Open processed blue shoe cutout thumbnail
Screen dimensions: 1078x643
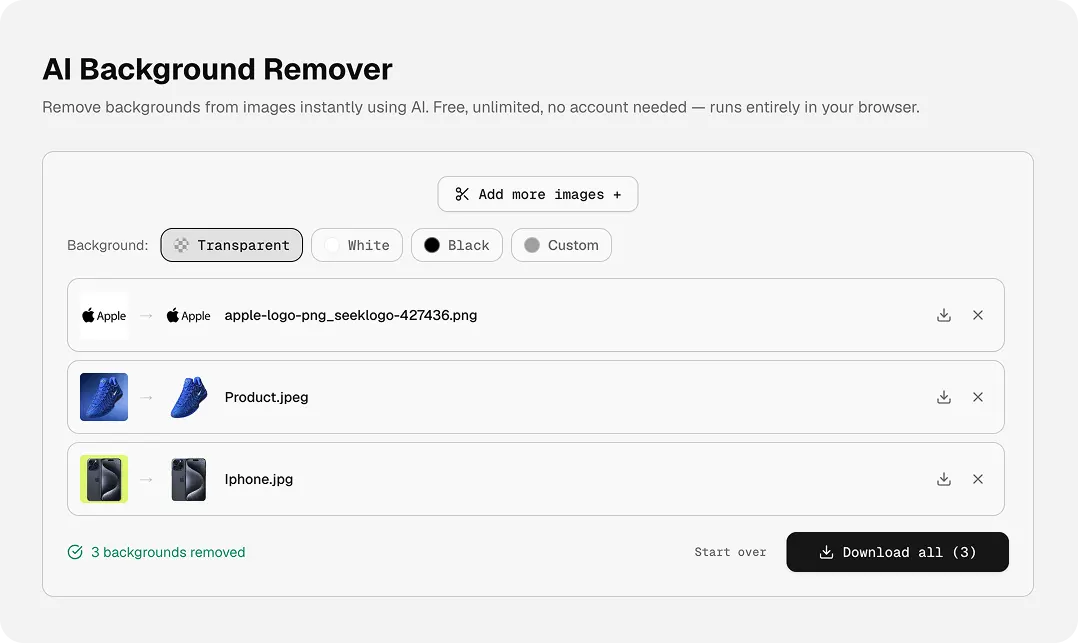coord(188,397)
